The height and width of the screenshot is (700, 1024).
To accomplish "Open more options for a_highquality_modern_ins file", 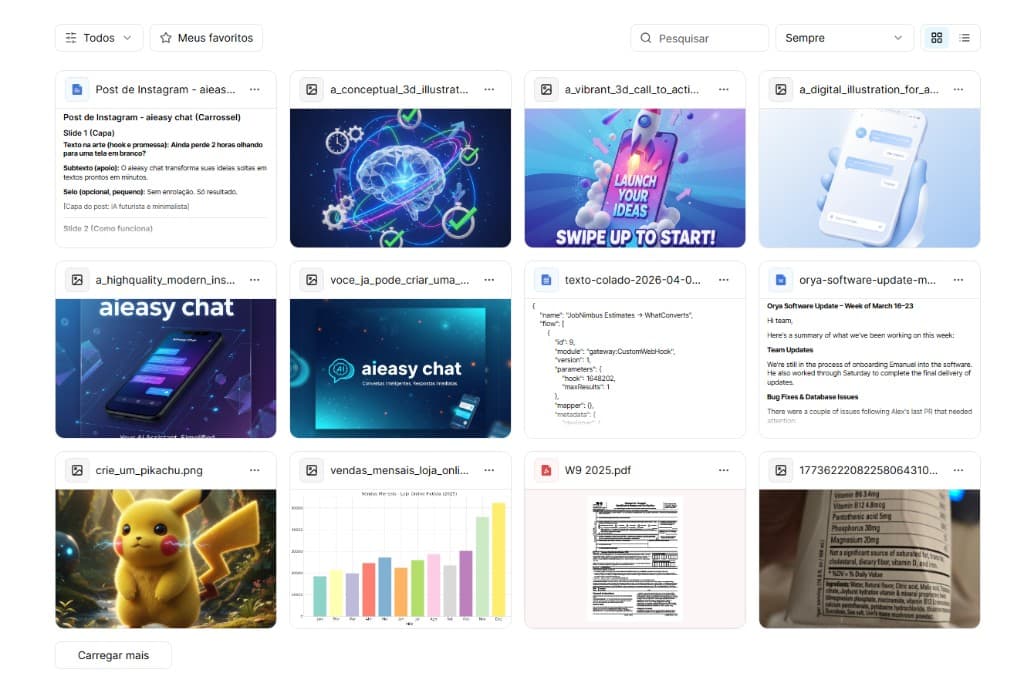I will (x=255, y=279).
